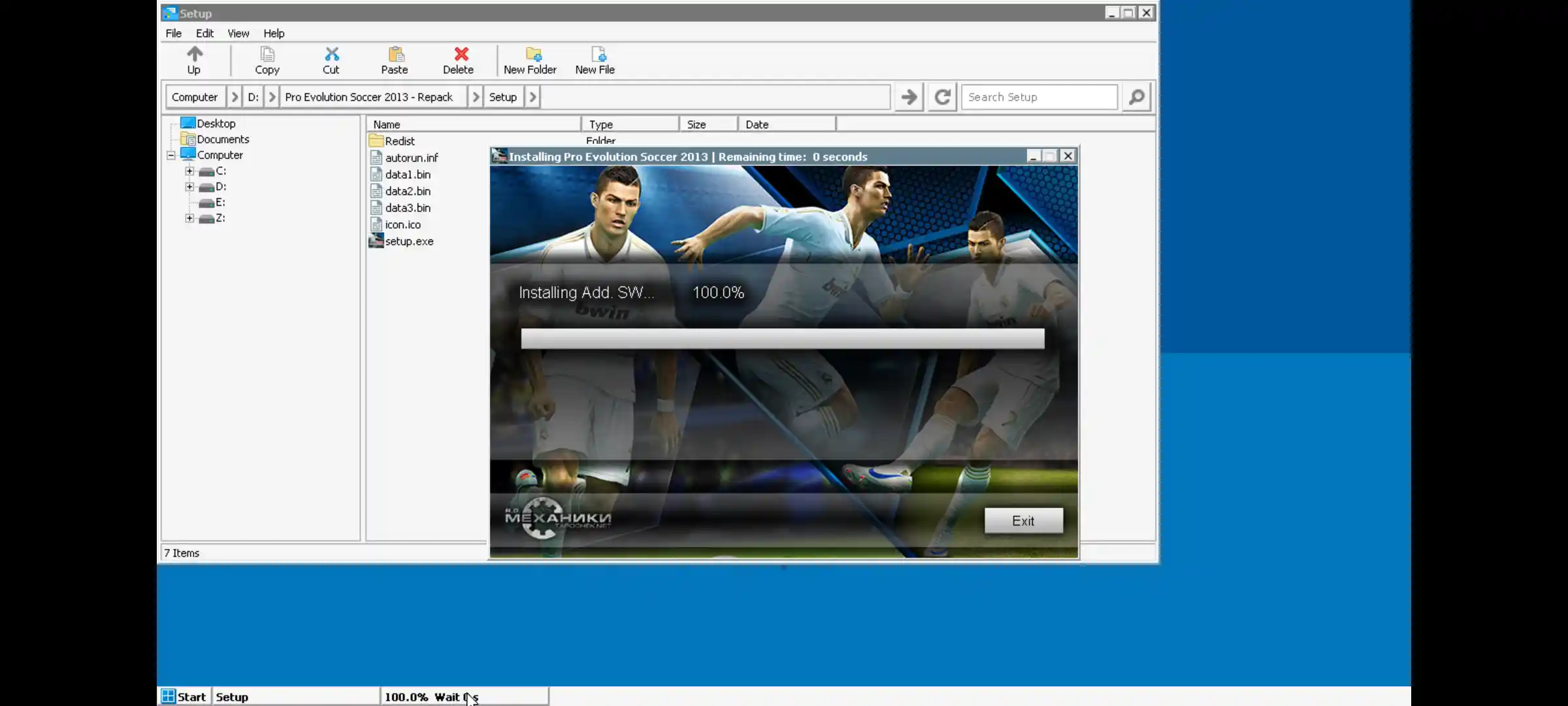Screen dimensions: 1568x706
Task: Click the go-to arrow icon in address bar
Action: [908, 97]
